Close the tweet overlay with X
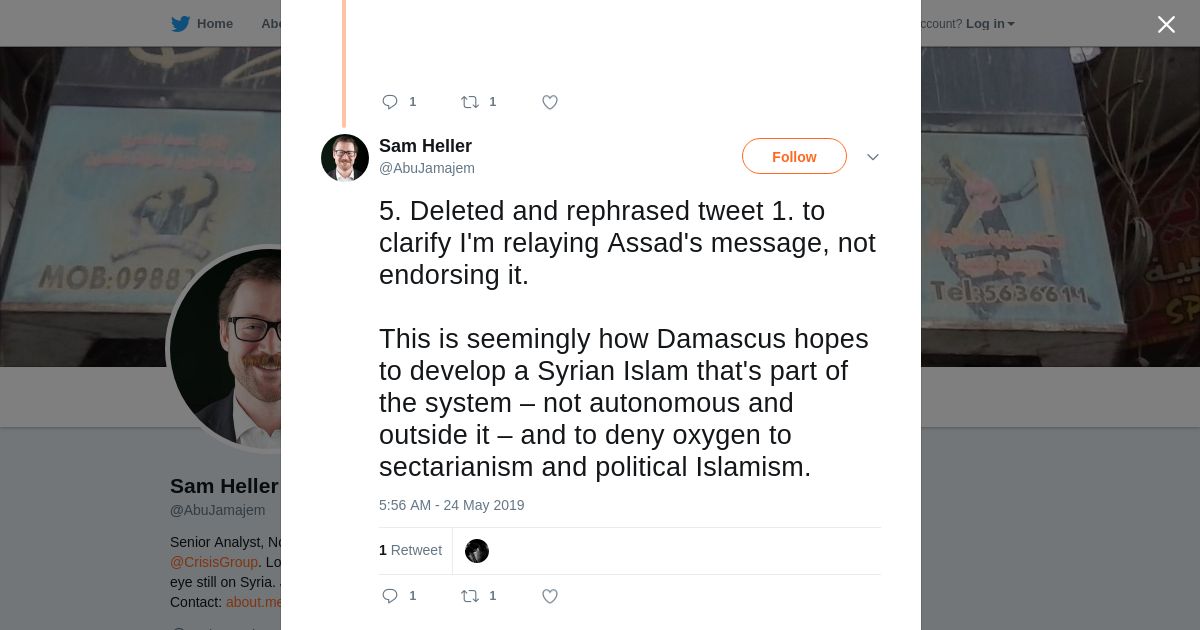This screenshot has width=1200, height=630. coord(1166,25)
